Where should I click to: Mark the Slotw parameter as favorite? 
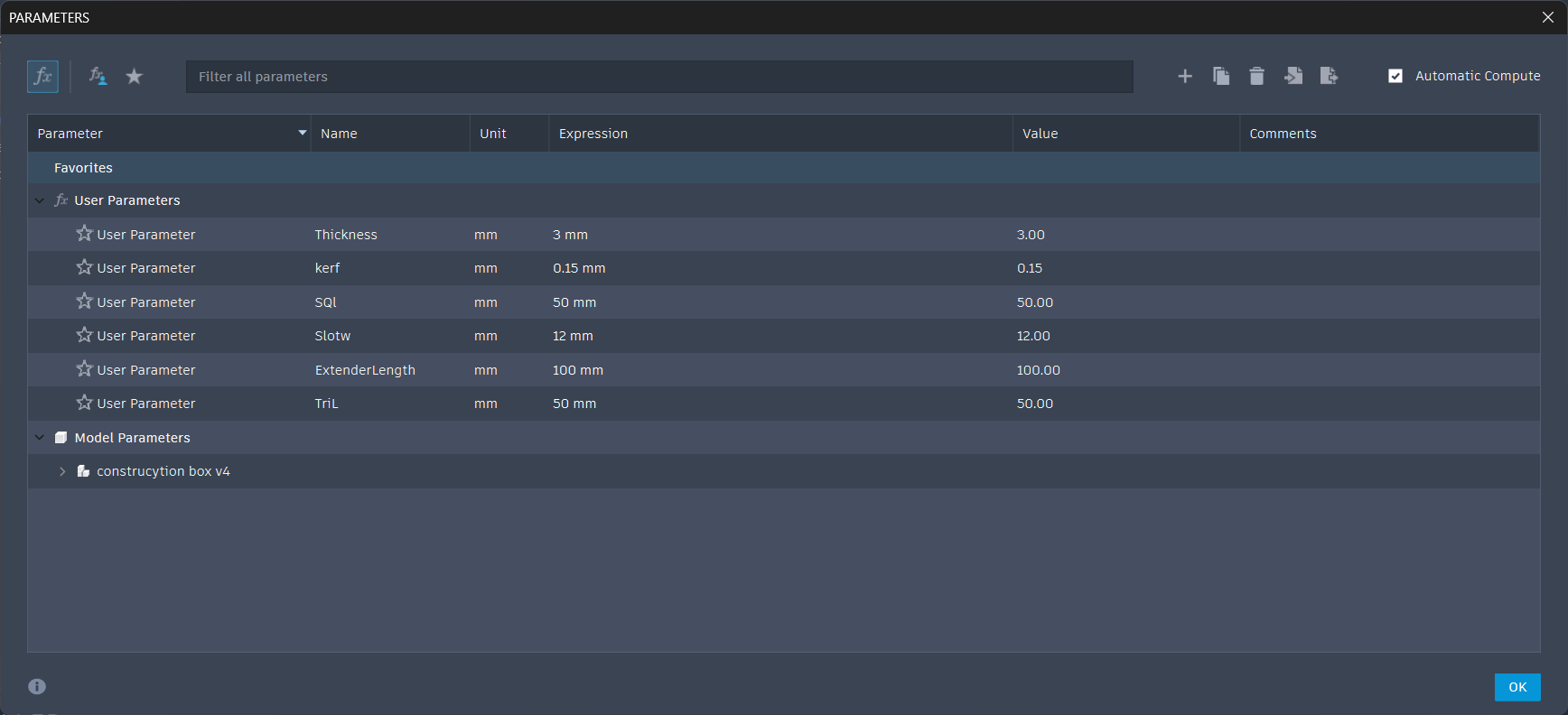[85, 335]
